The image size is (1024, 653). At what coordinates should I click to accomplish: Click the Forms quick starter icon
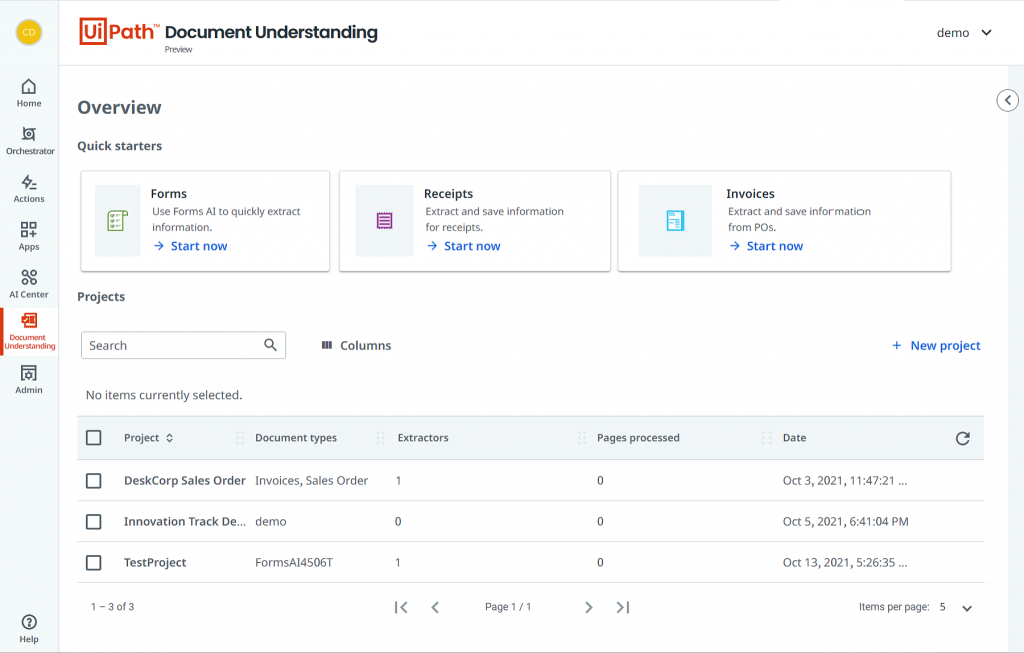[x=118, y=221]
